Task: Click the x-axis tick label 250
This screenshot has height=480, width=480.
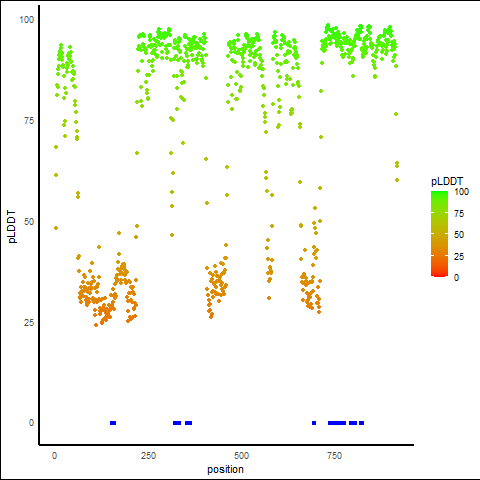Action: point(148,456)
